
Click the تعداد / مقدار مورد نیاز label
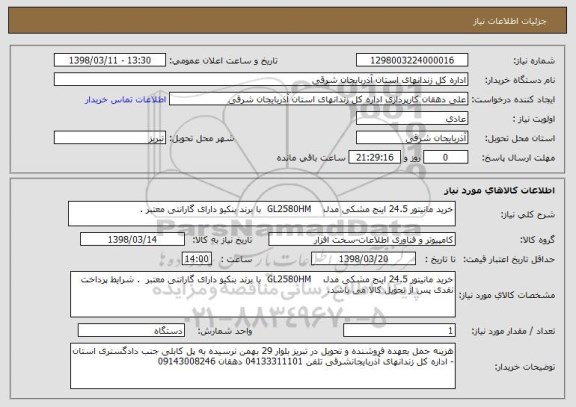point(513,331)
